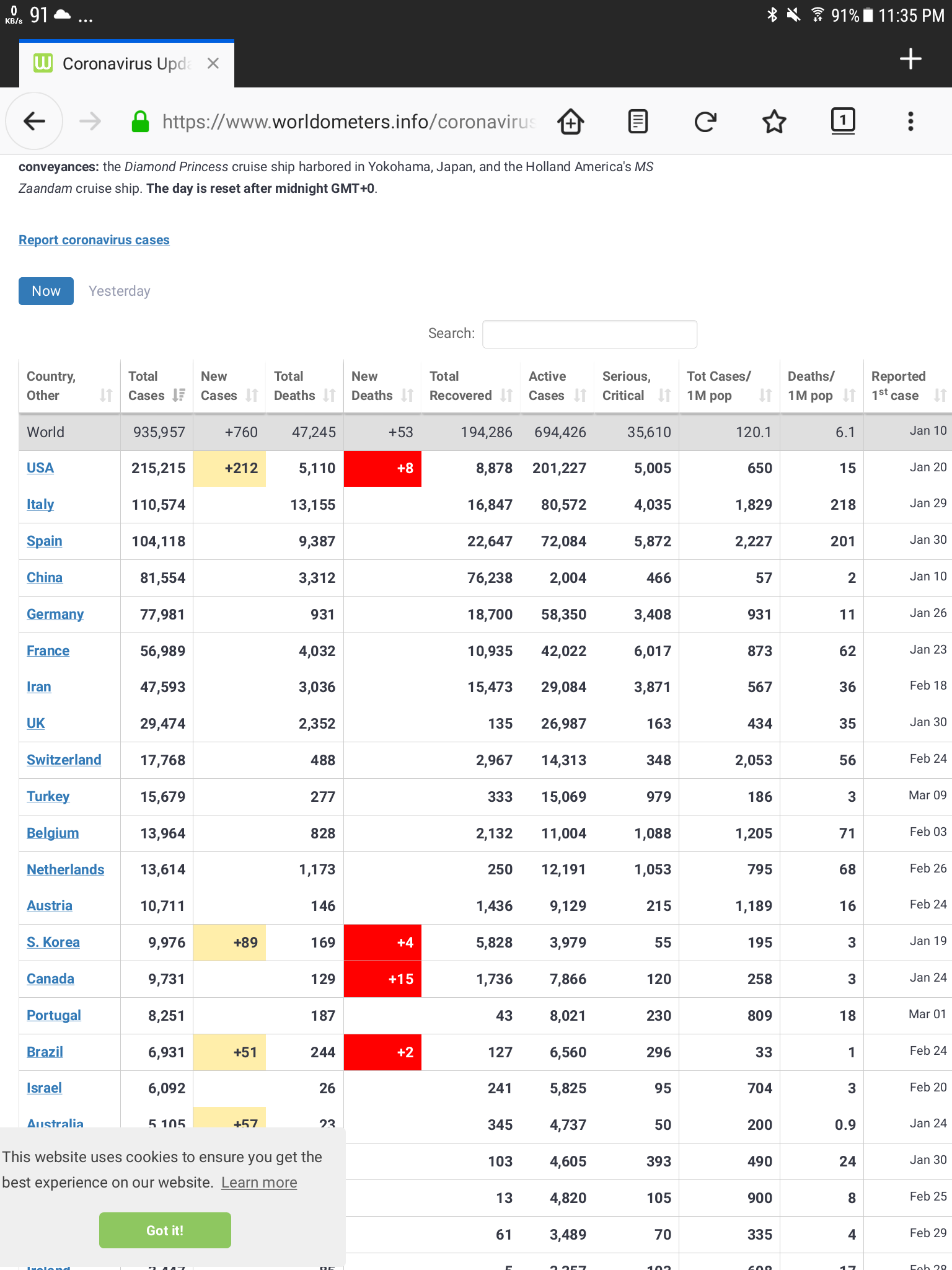The height and width of the screenshot is (1270, 952).
Task: Open the tab switcher showing 1 tab
Action: click(x=842, y=120)
